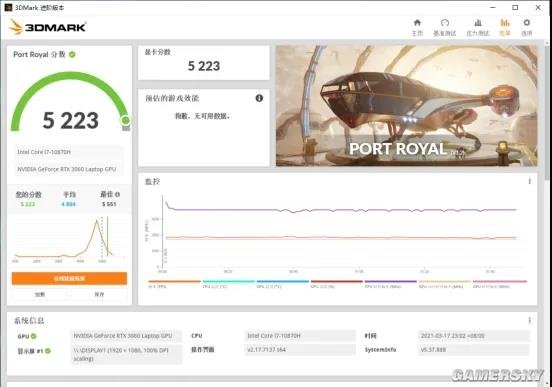The height and width of the screenshot is (387, 552).
Task: Click the info icon beside Best (最佳) score
Action: (117, 194)
